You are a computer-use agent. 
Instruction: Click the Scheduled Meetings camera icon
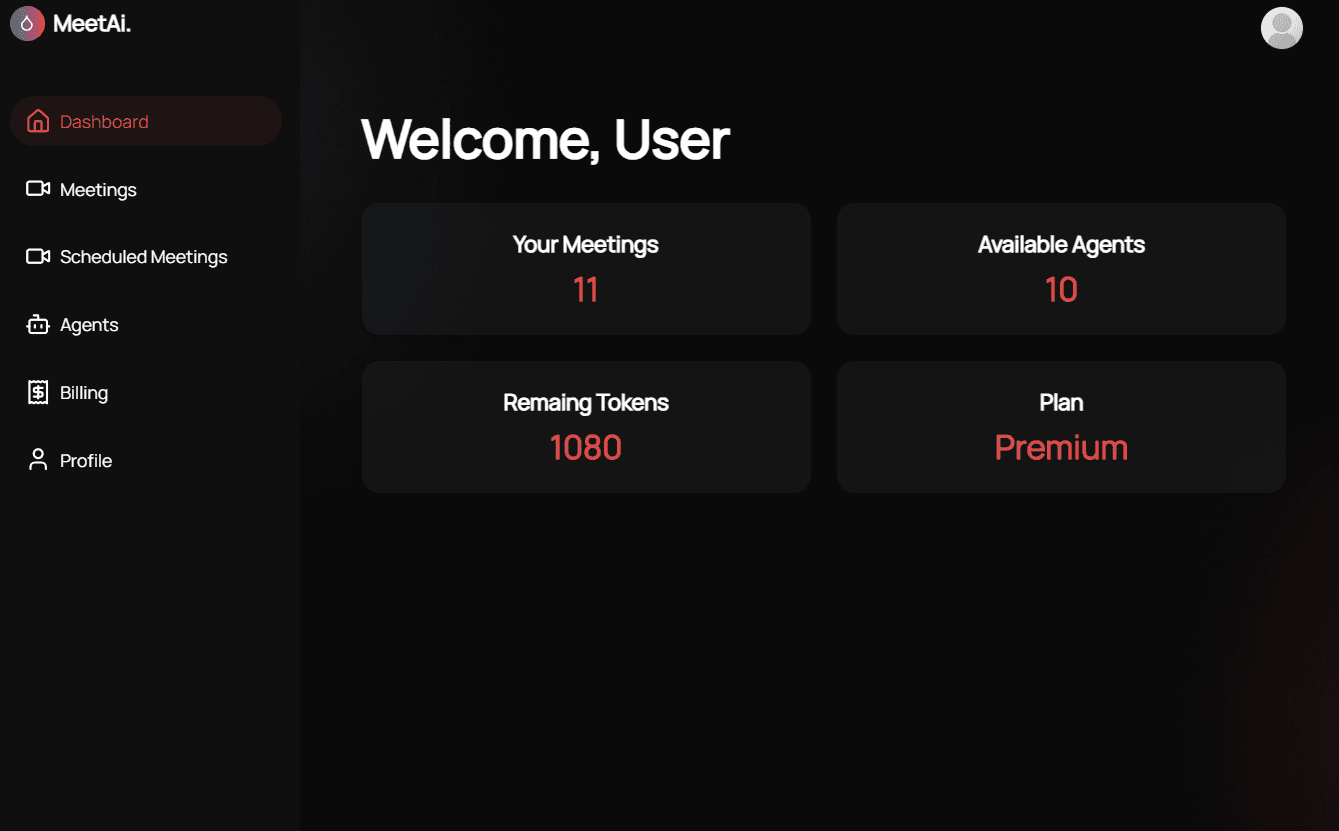click(38, 257)
